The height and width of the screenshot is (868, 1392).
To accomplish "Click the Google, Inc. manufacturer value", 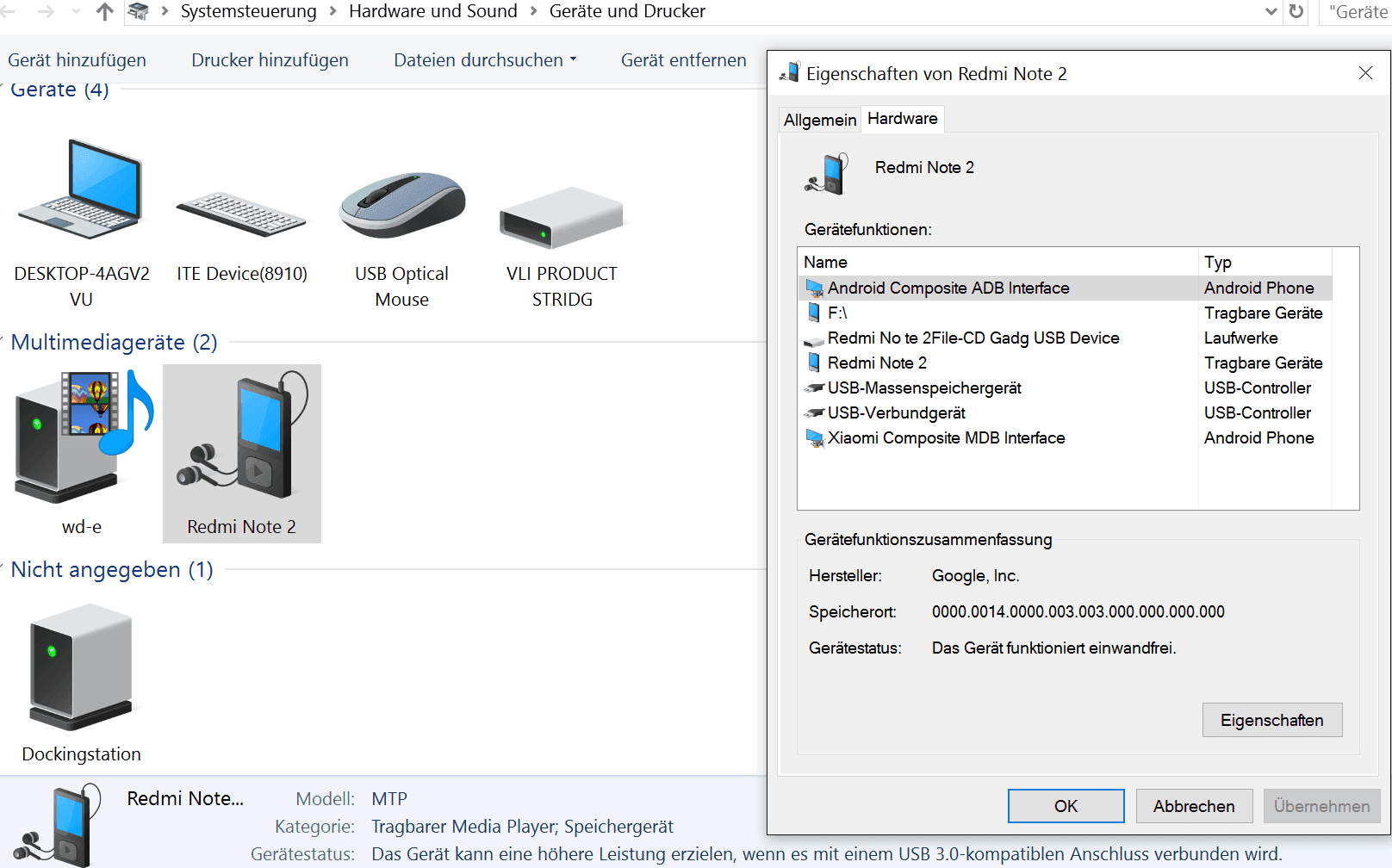I will 975,575.
